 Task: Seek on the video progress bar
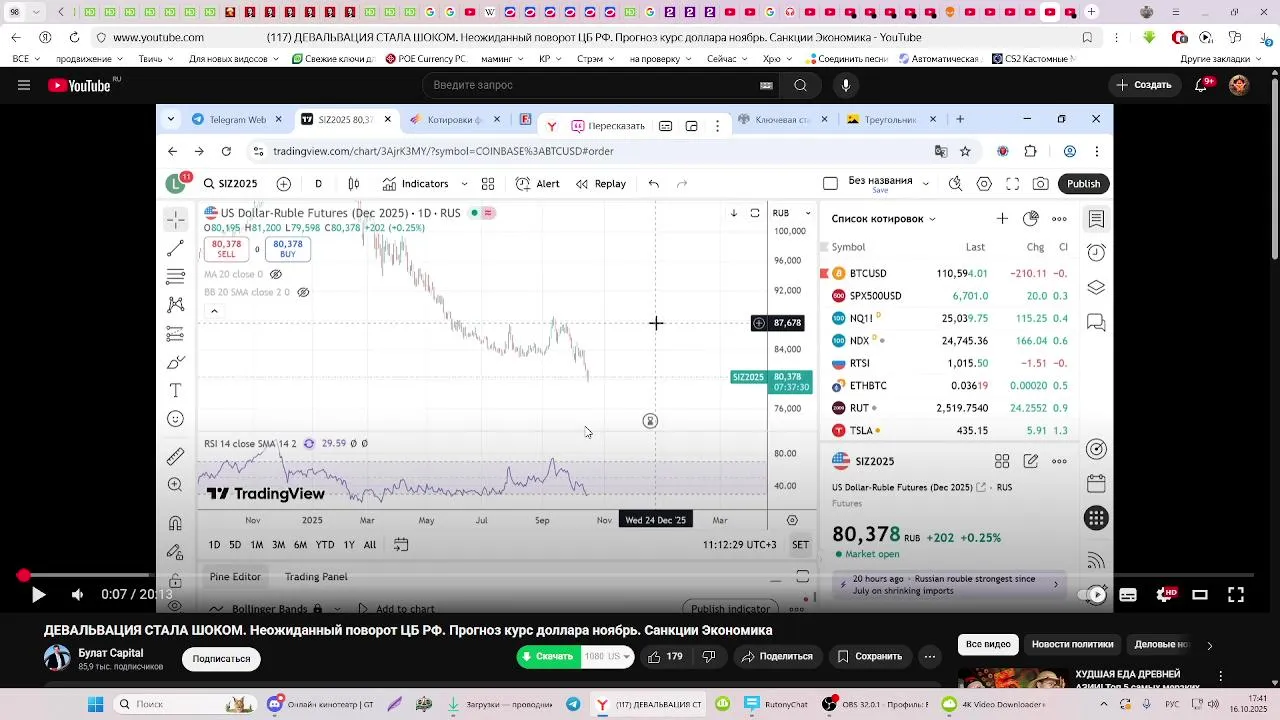(x=640, y=576)
